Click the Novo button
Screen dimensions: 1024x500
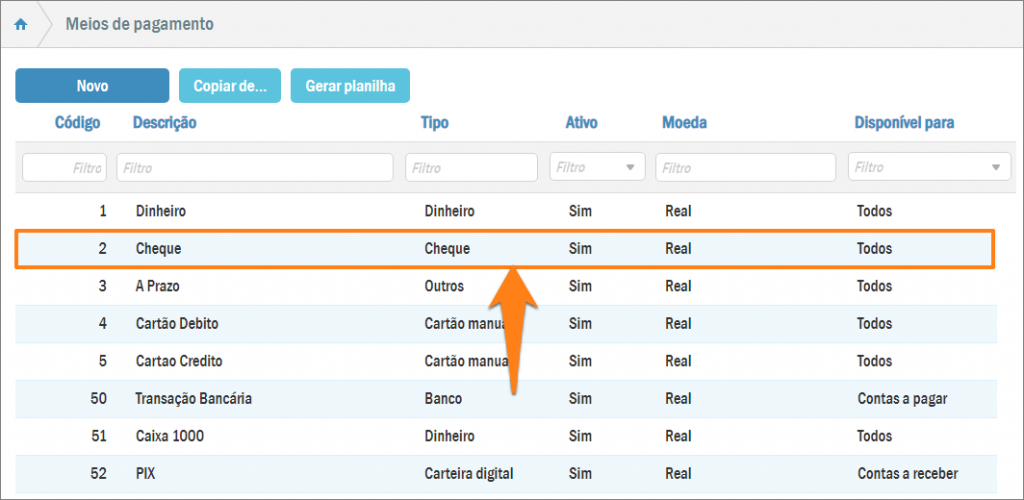tap(92, 86)
